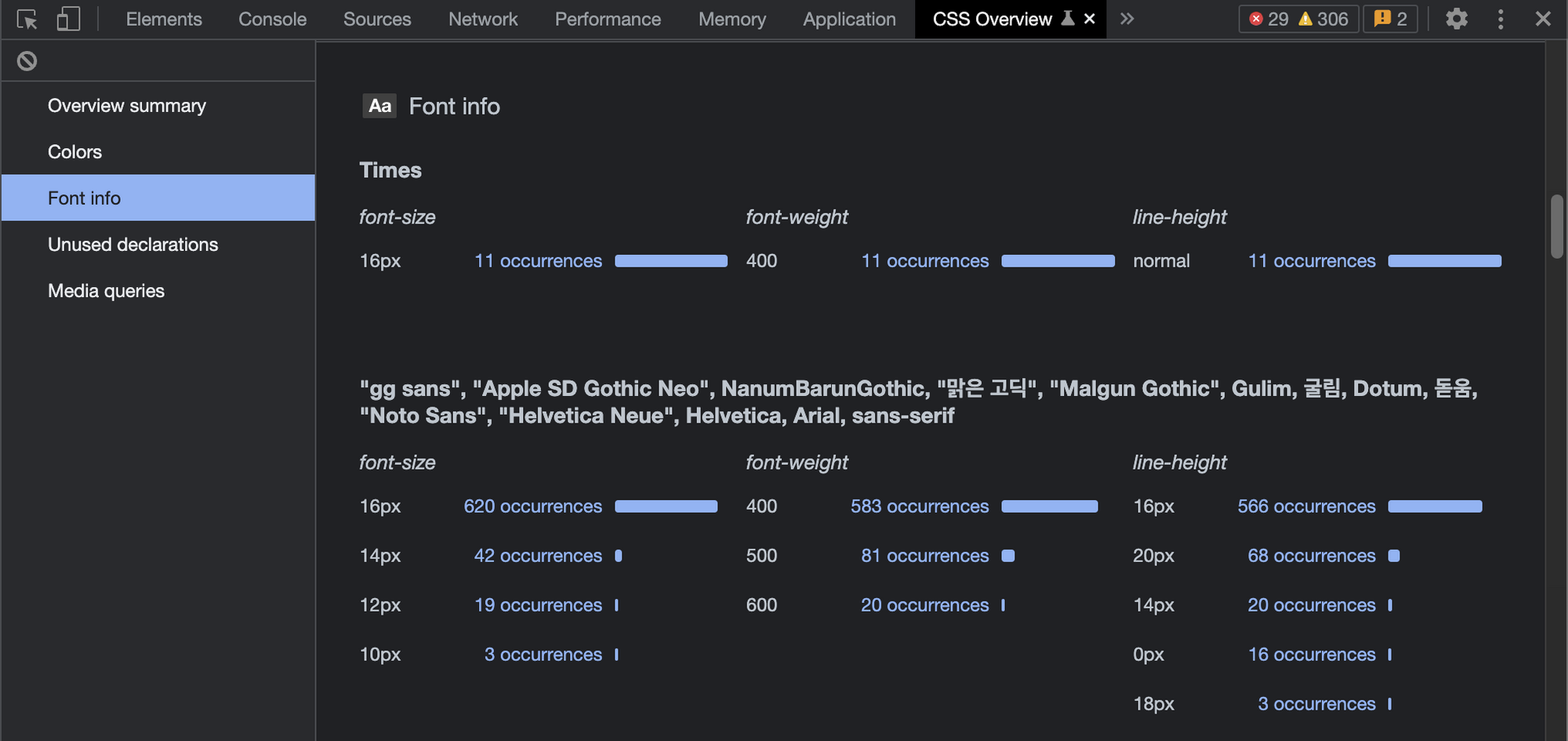Click the 566 occurrences bar

(1436, 507)
